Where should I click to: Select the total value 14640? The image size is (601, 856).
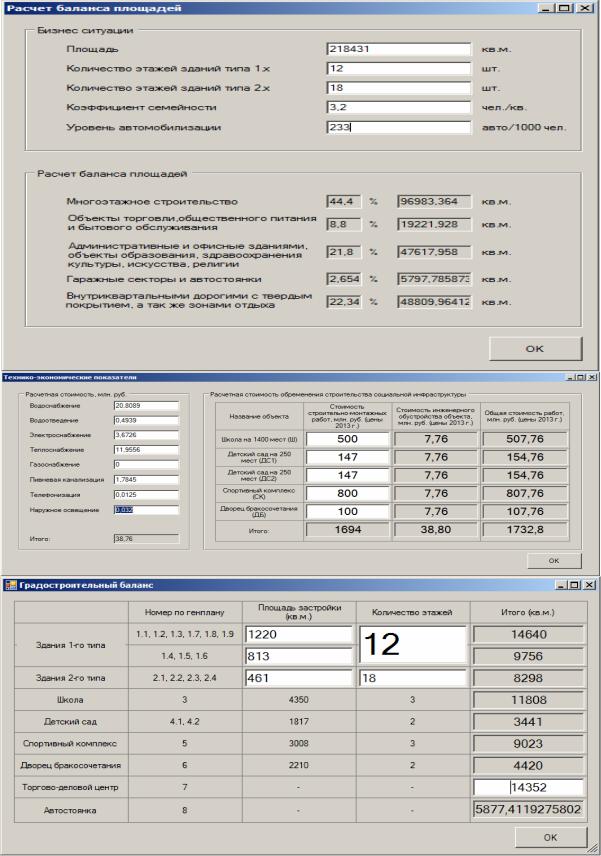pos(528,634)
